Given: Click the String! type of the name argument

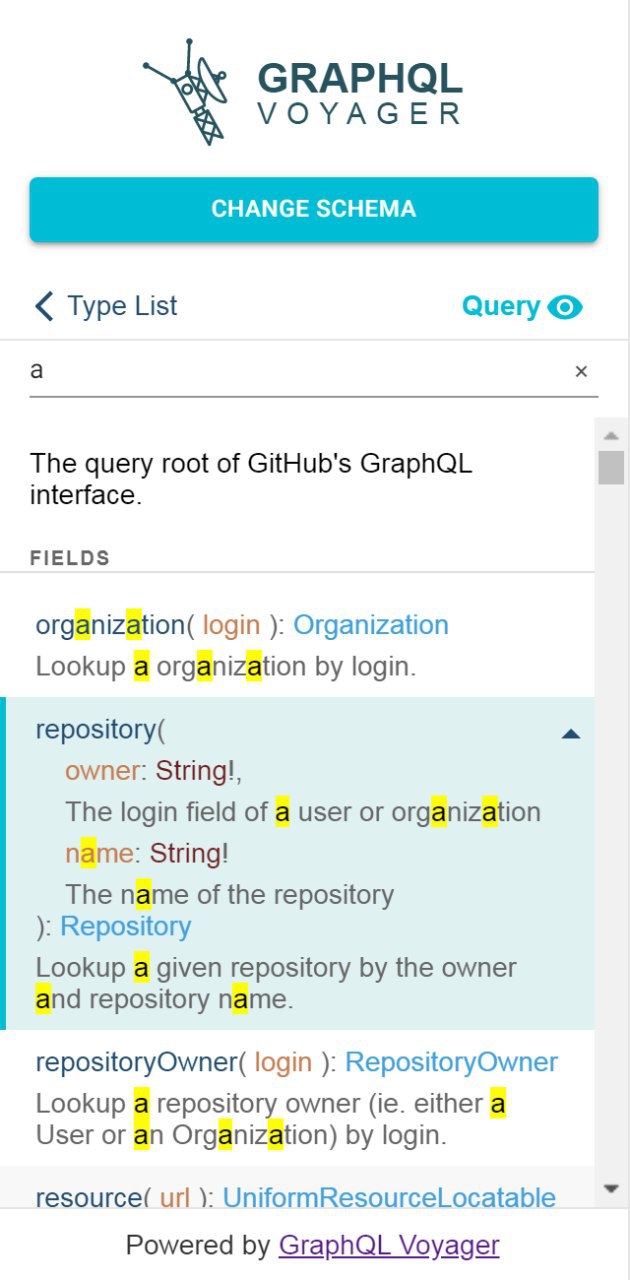Looking at the screenshot, I should 189,853.
